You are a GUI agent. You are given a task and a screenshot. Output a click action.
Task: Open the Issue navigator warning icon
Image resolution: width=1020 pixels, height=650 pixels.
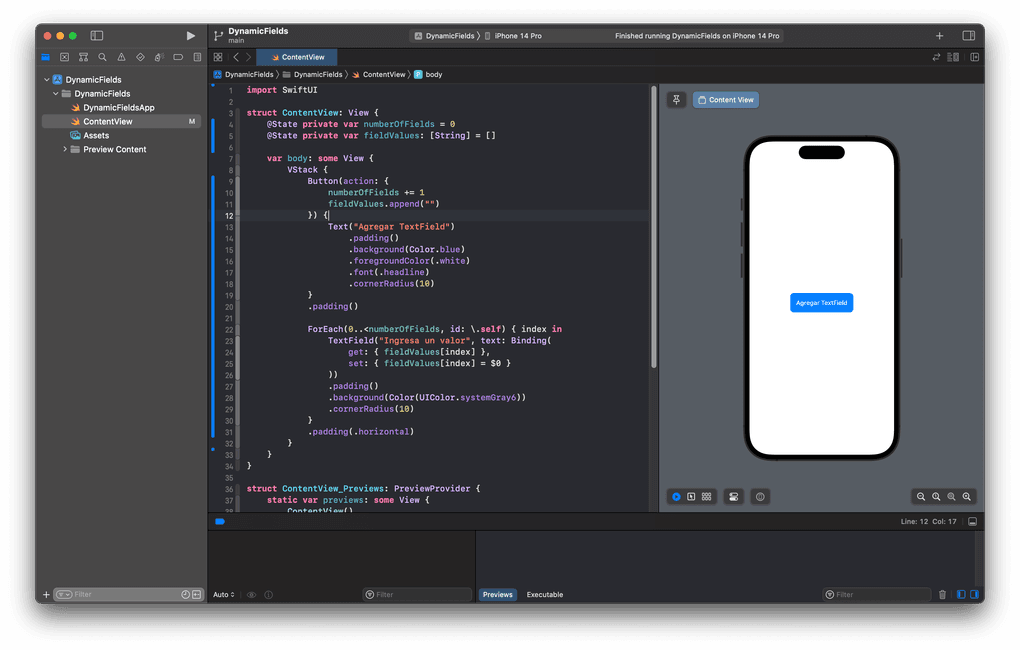point(121,57)
